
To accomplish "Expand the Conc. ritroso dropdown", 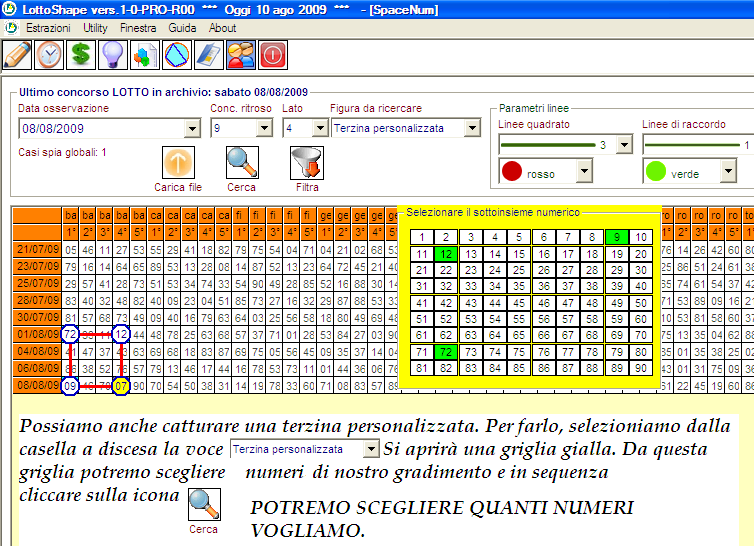I will coord(264,128).
